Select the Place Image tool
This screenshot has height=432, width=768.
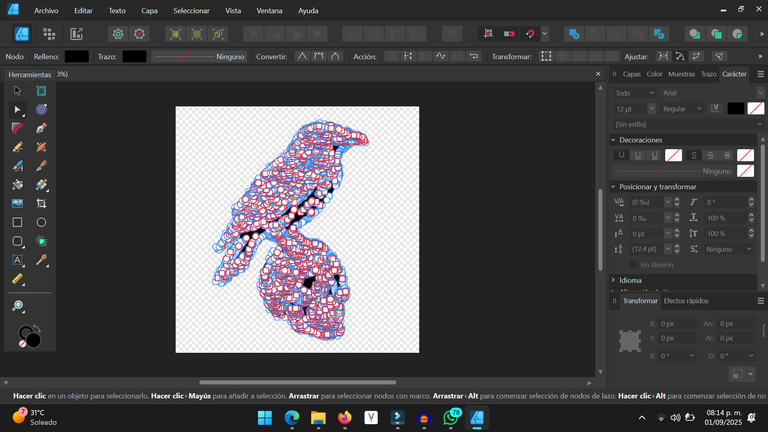pos(17,203)
